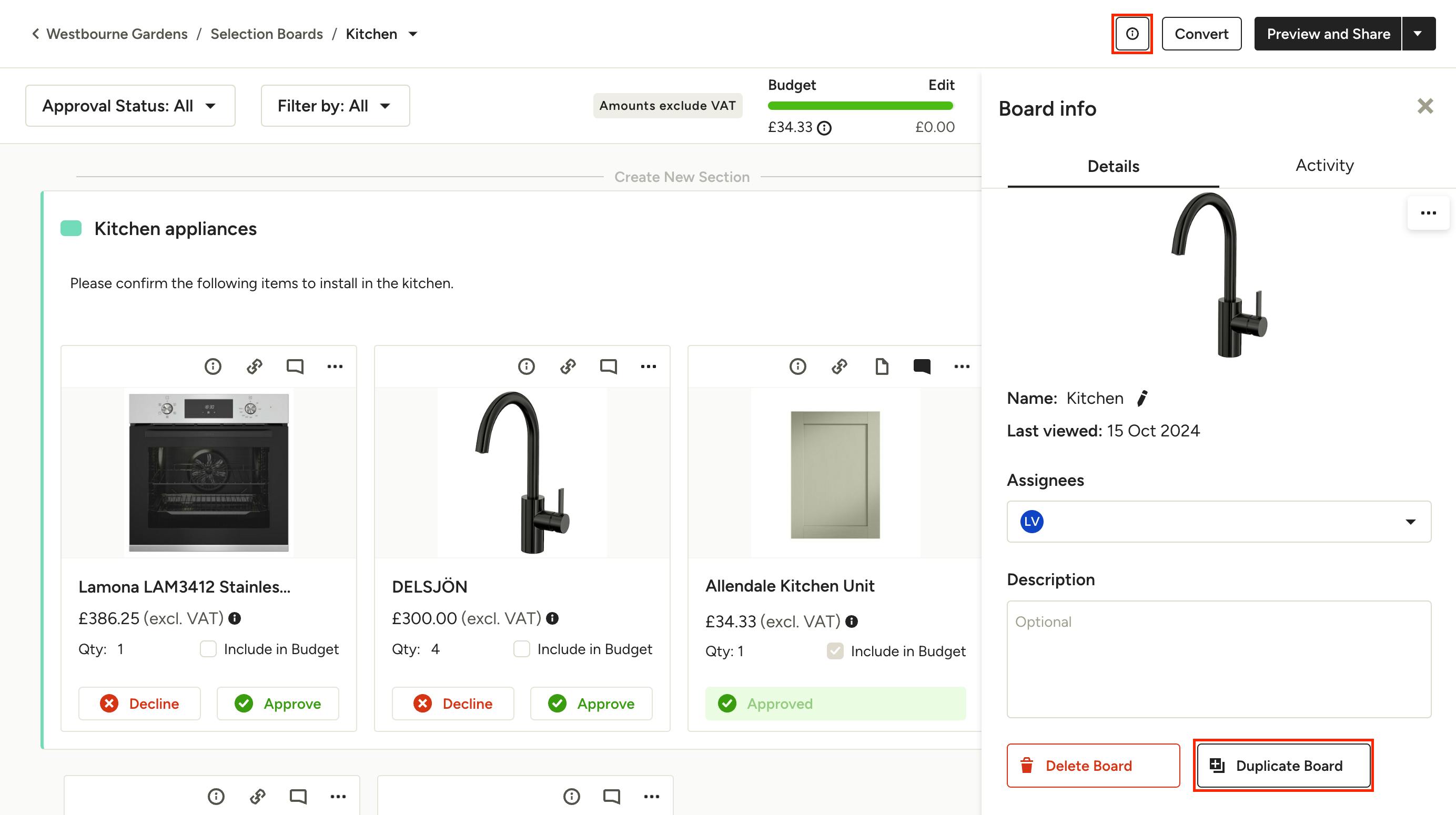Viewport: 1456px width, 815px height.
Task: Open the Assignees dropdown
Action: click(1219, 521)
